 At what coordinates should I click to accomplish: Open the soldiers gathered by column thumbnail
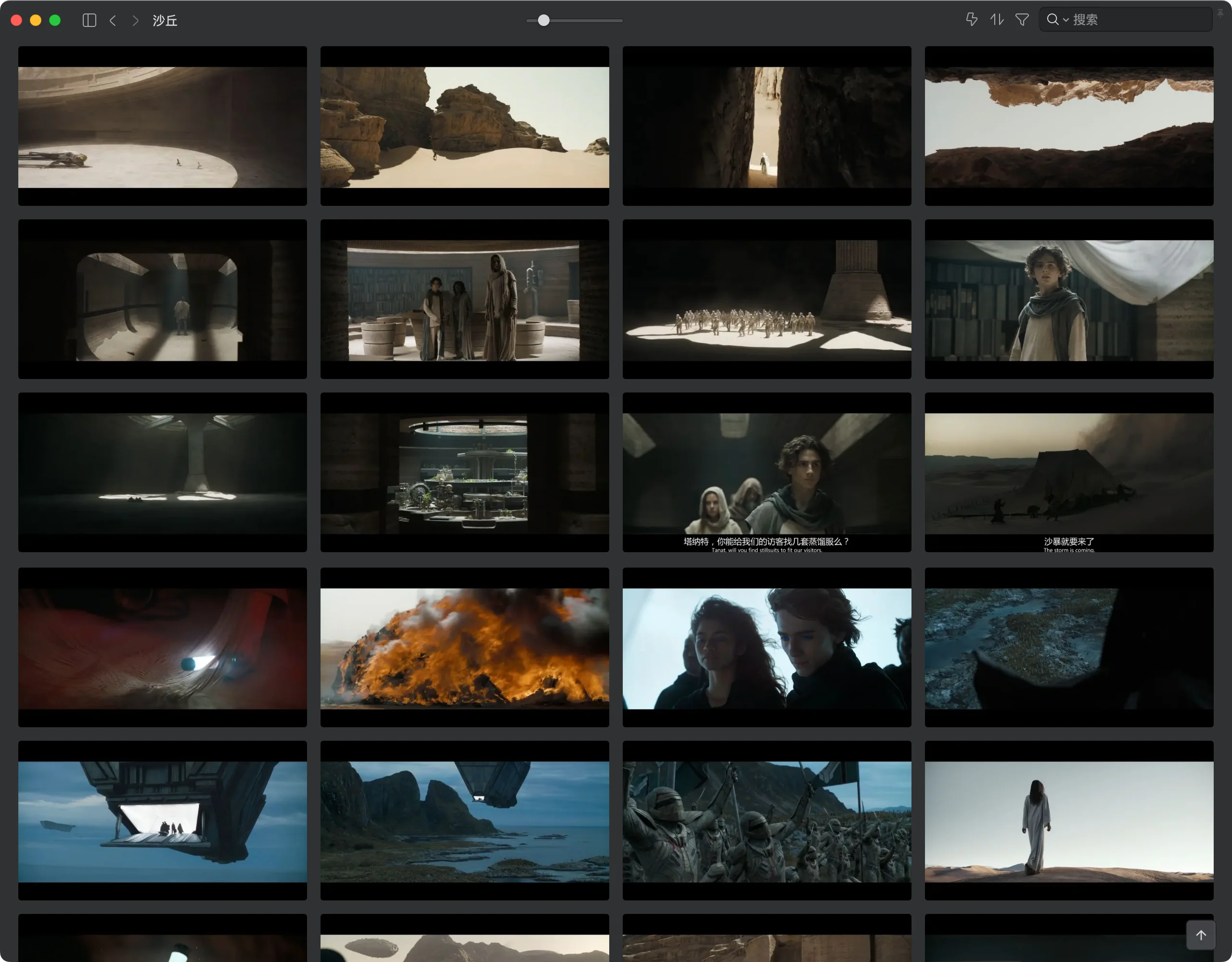point(767,300)
